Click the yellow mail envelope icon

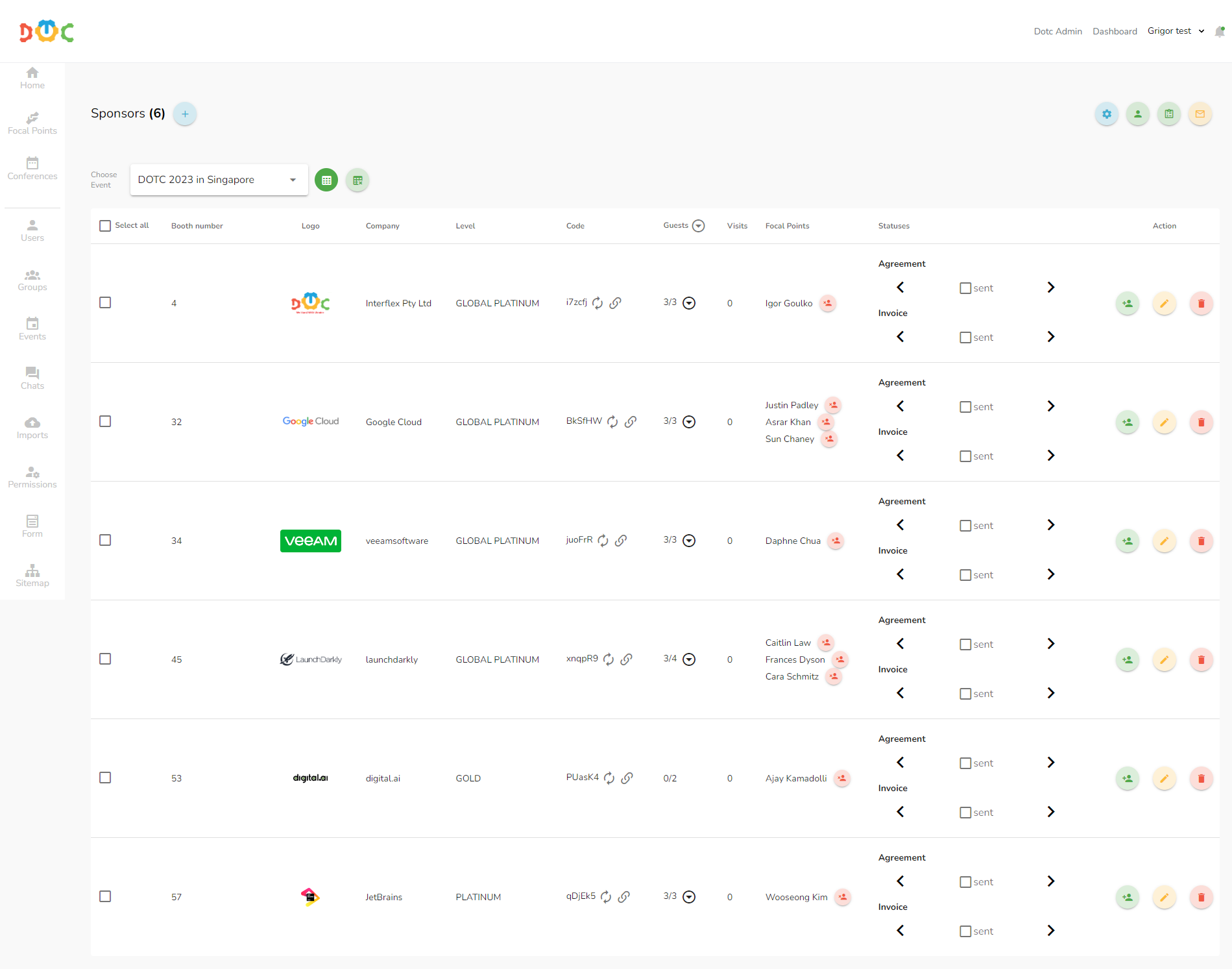pyautogui.click(x=1200, y=114)
